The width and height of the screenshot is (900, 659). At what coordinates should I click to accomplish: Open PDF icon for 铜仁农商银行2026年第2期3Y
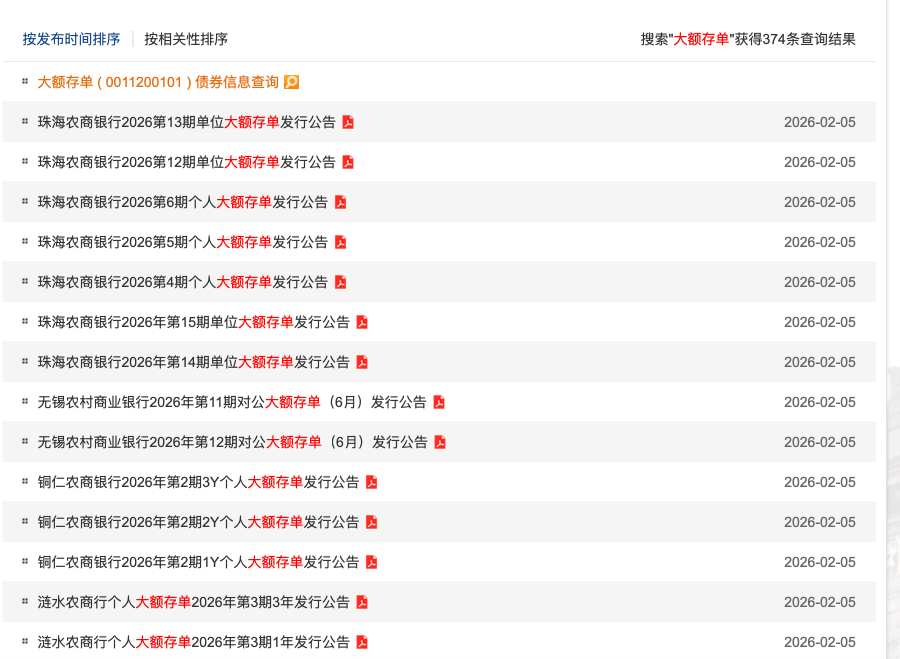coord(371,482)
